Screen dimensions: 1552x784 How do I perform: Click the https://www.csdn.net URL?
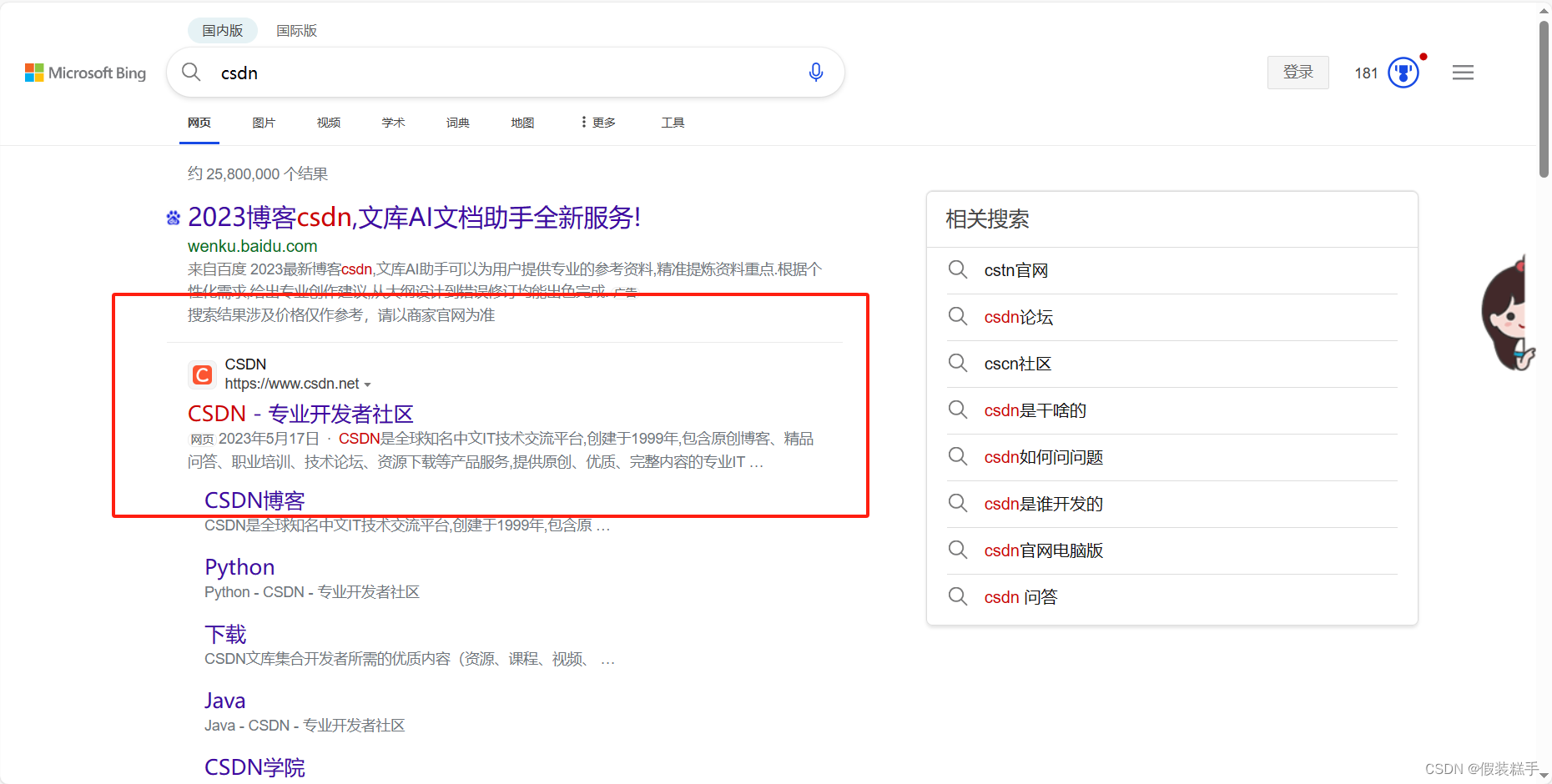pos(292,384)
